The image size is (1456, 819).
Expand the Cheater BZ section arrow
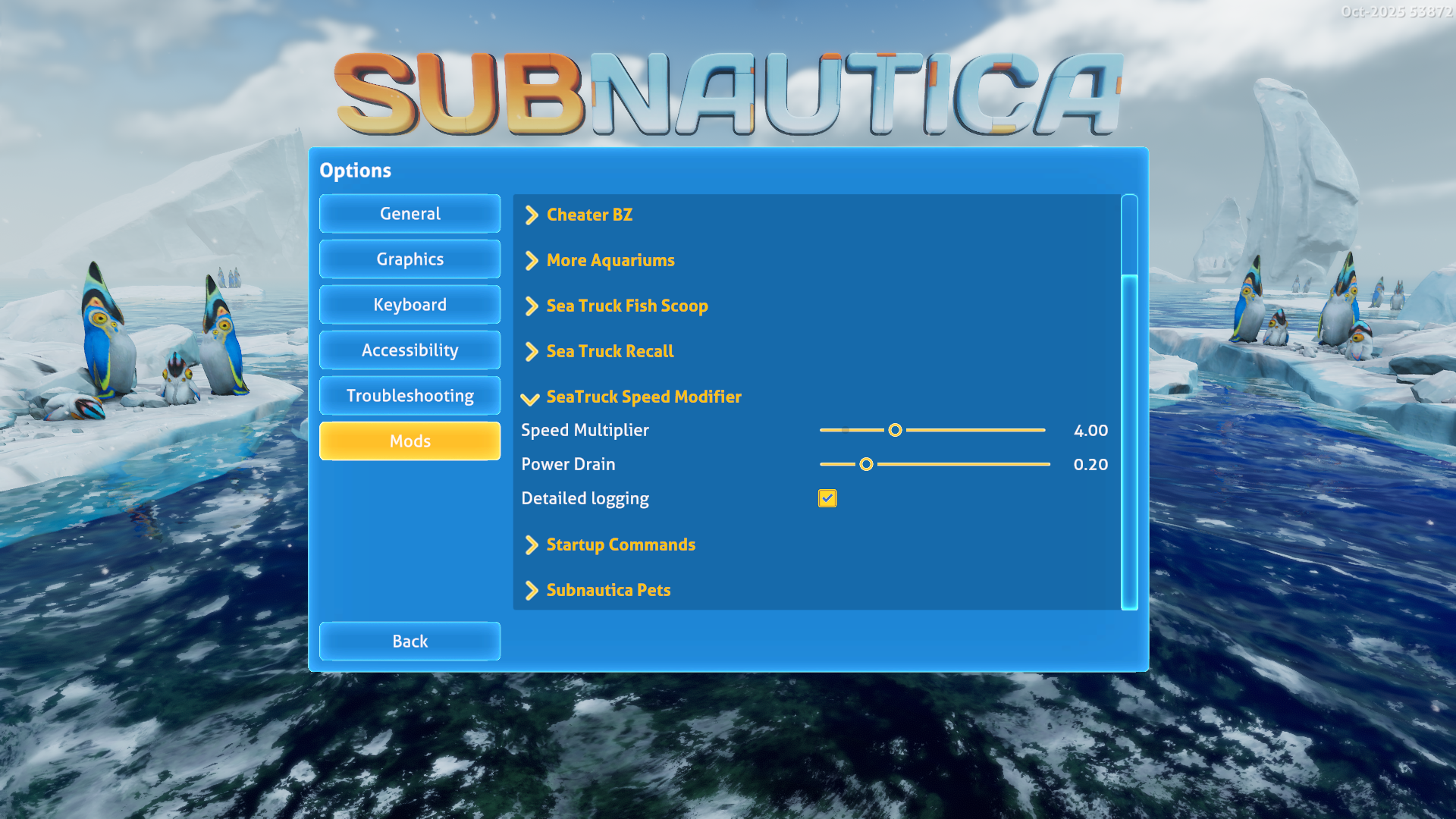coord(532,215)
